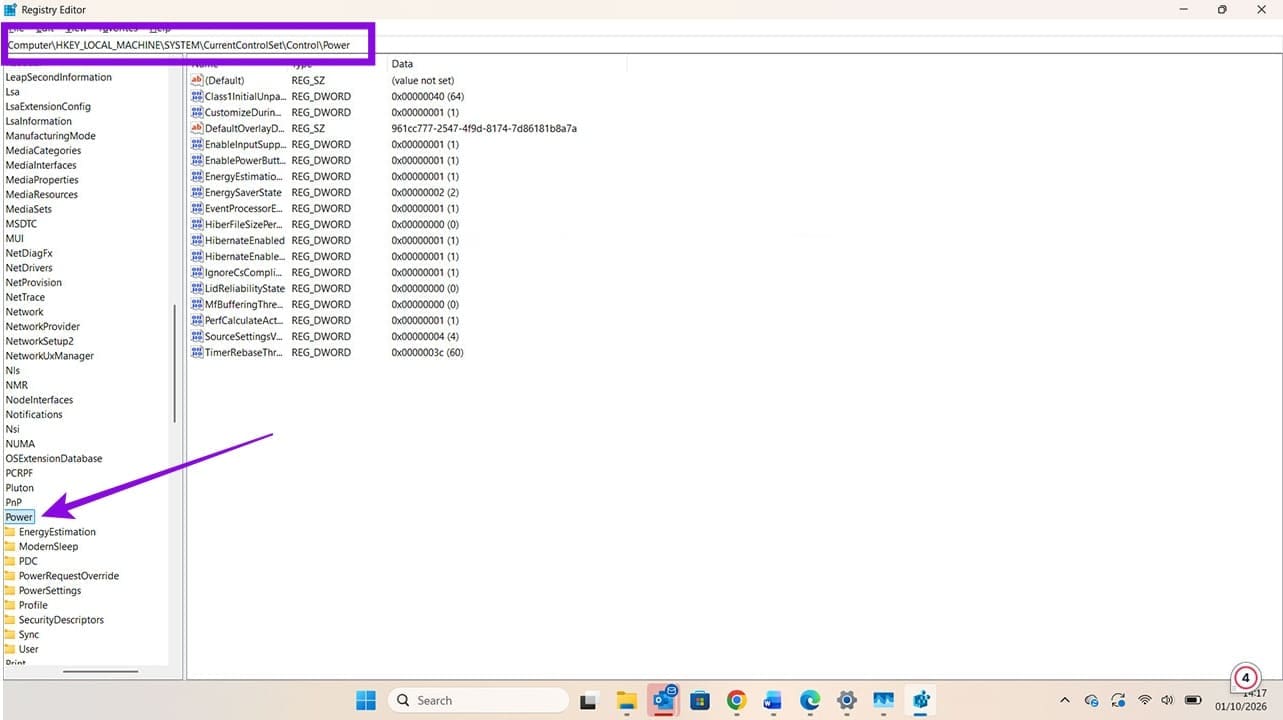Screen dimensions: 1283x720
Task: Select the MfBufferingThre... value name
Action: 245,304
